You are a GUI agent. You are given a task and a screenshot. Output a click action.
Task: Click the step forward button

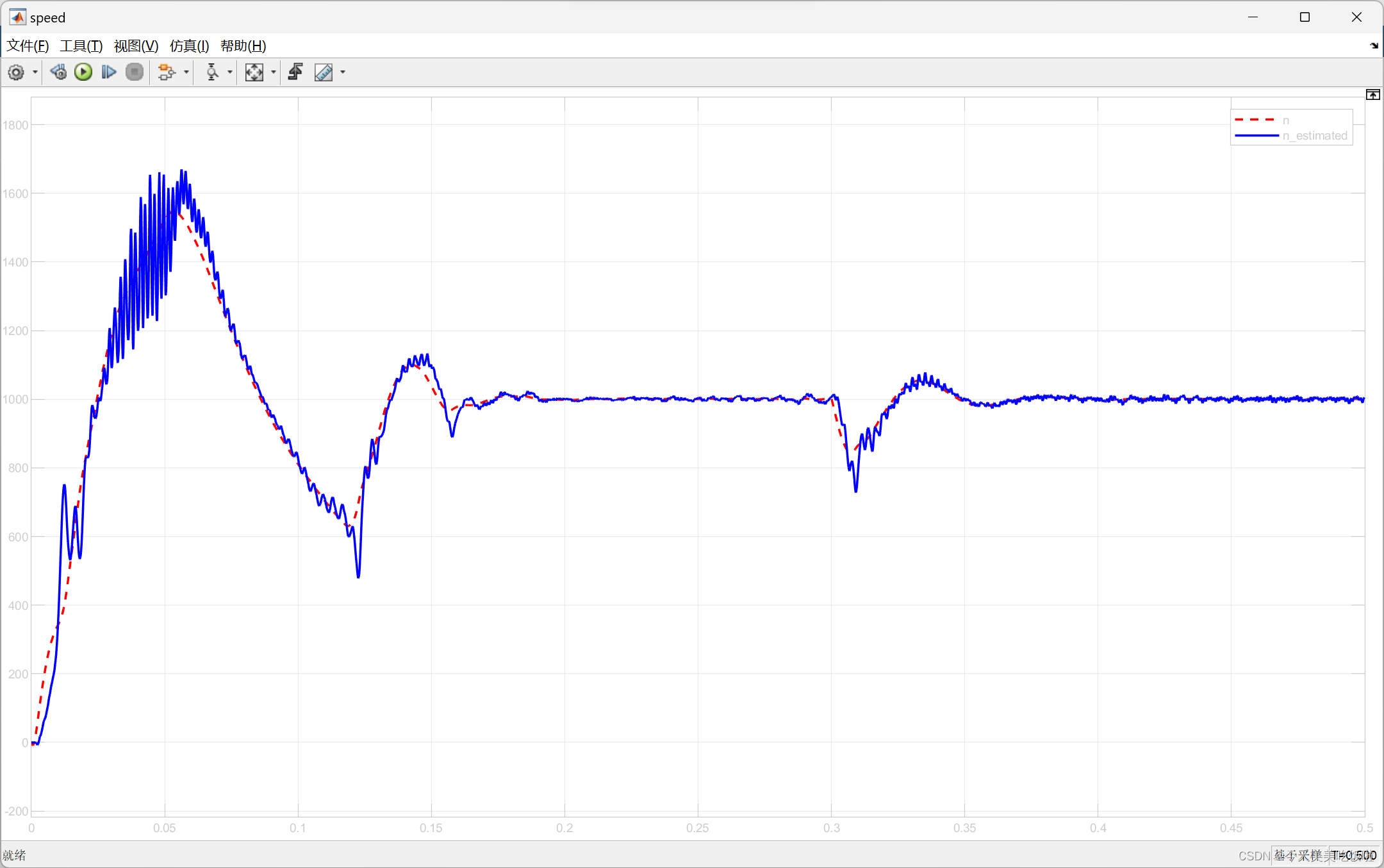tap(109, 72)
